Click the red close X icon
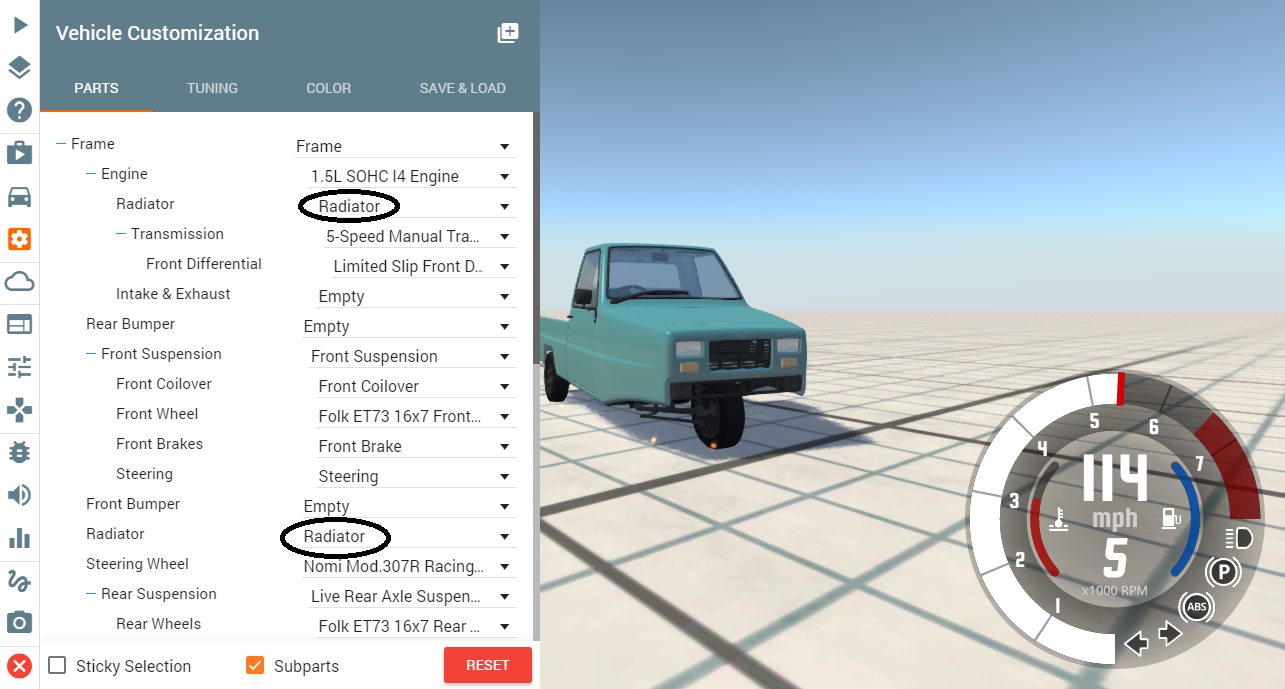1285x689 pixels. click(x=19, y=666)
